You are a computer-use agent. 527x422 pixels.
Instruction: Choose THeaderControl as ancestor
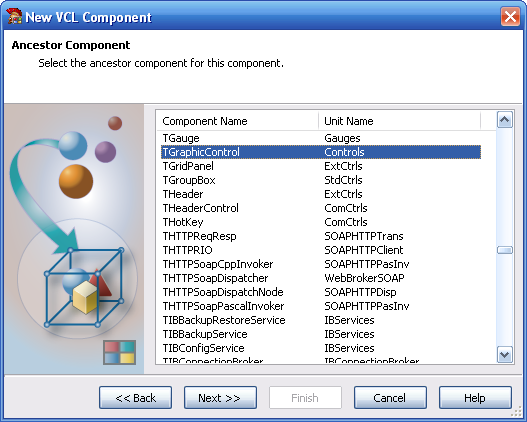[x=321, y=208]
